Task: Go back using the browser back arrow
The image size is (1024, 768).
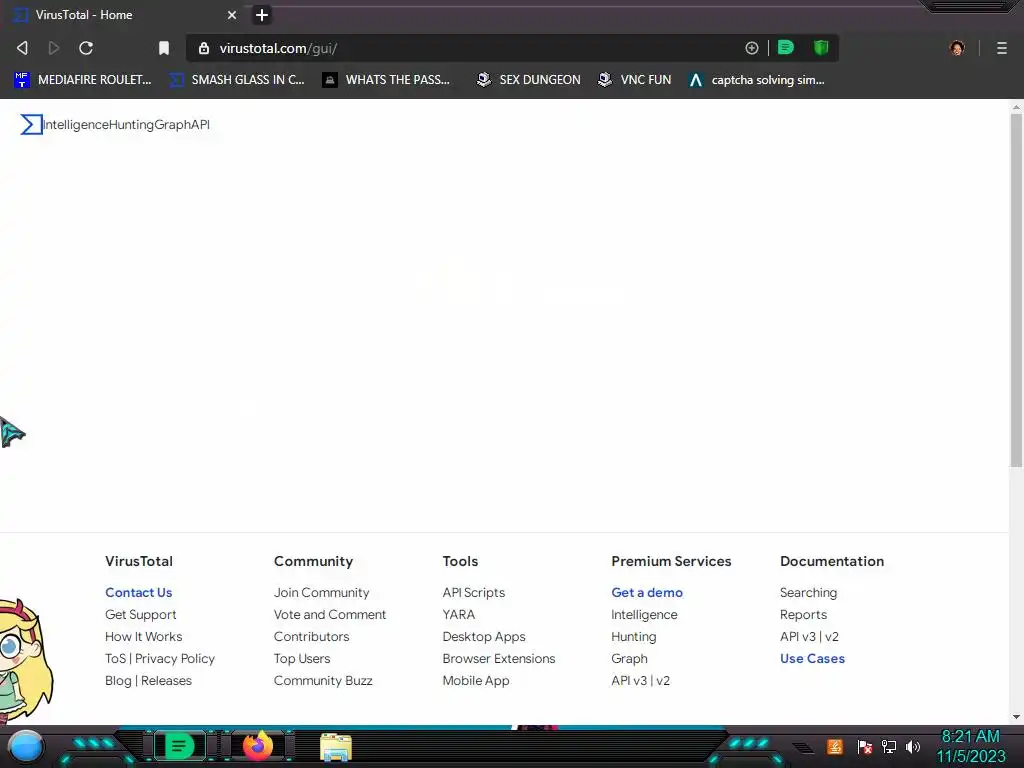Action: tap(22, 48)
